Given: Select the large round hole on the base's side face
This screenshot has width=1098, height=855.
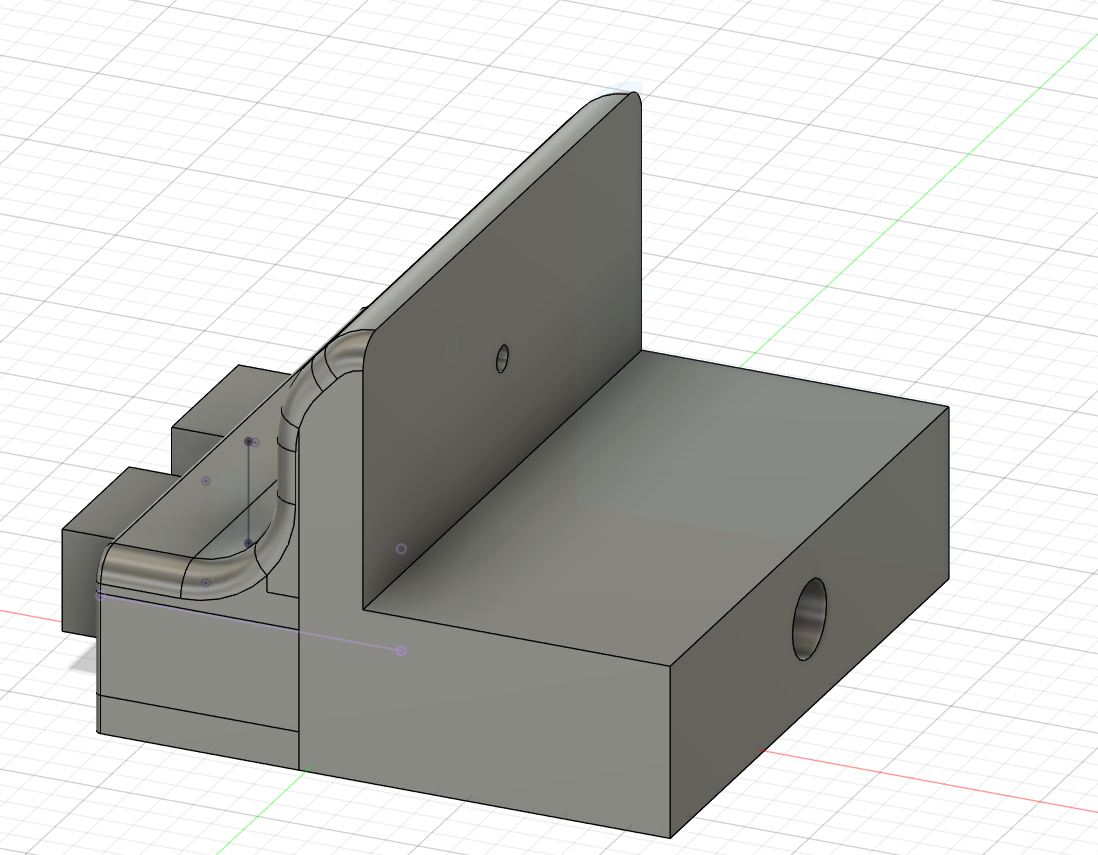Looking at the screenshot, I should pyautogui.click(x=809, y=619).
